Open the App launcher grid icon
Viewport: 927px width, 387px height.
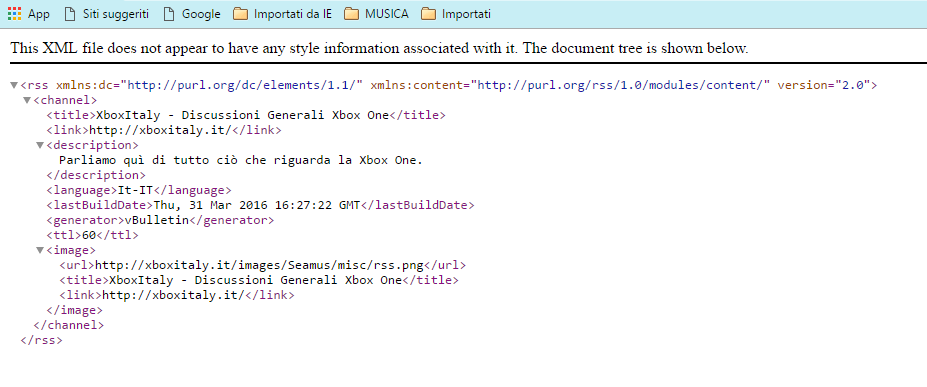coord(14,14)
